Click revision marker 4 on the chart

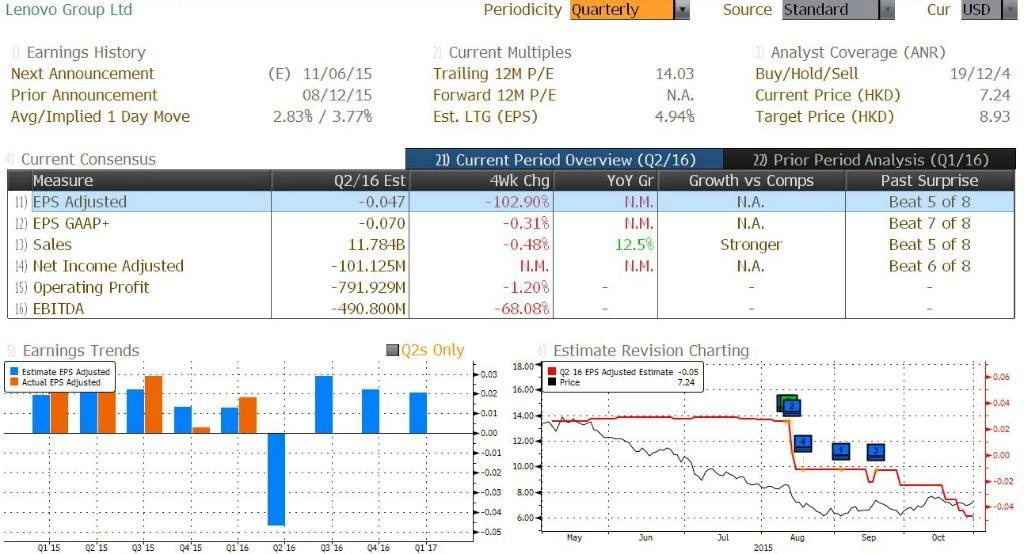tap(802, 443)
